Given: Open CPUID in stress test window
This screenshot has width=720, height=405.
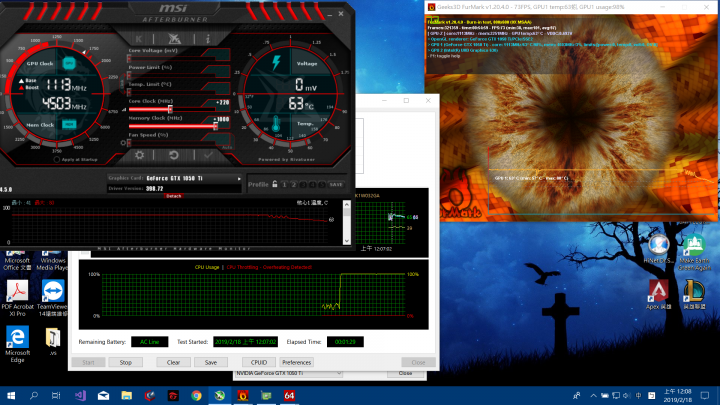Looking at the screenshot, I should (259, 362).
